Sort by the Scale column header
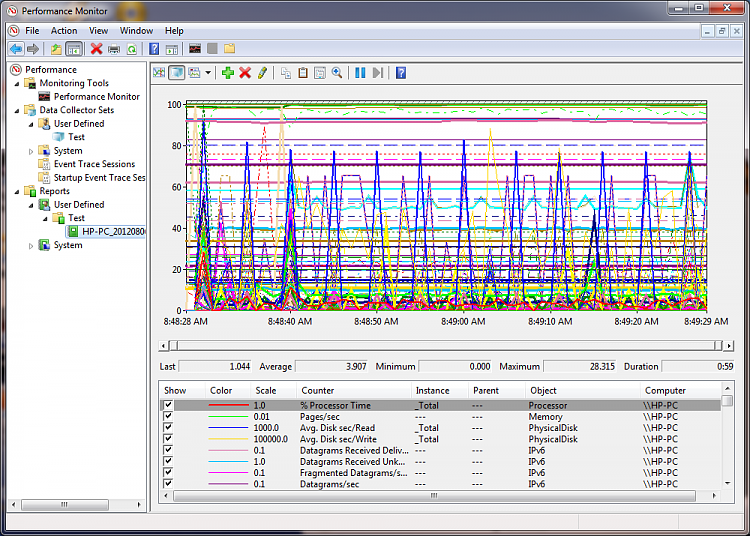This screenshot has width=750, height=536. pos(273,390)
